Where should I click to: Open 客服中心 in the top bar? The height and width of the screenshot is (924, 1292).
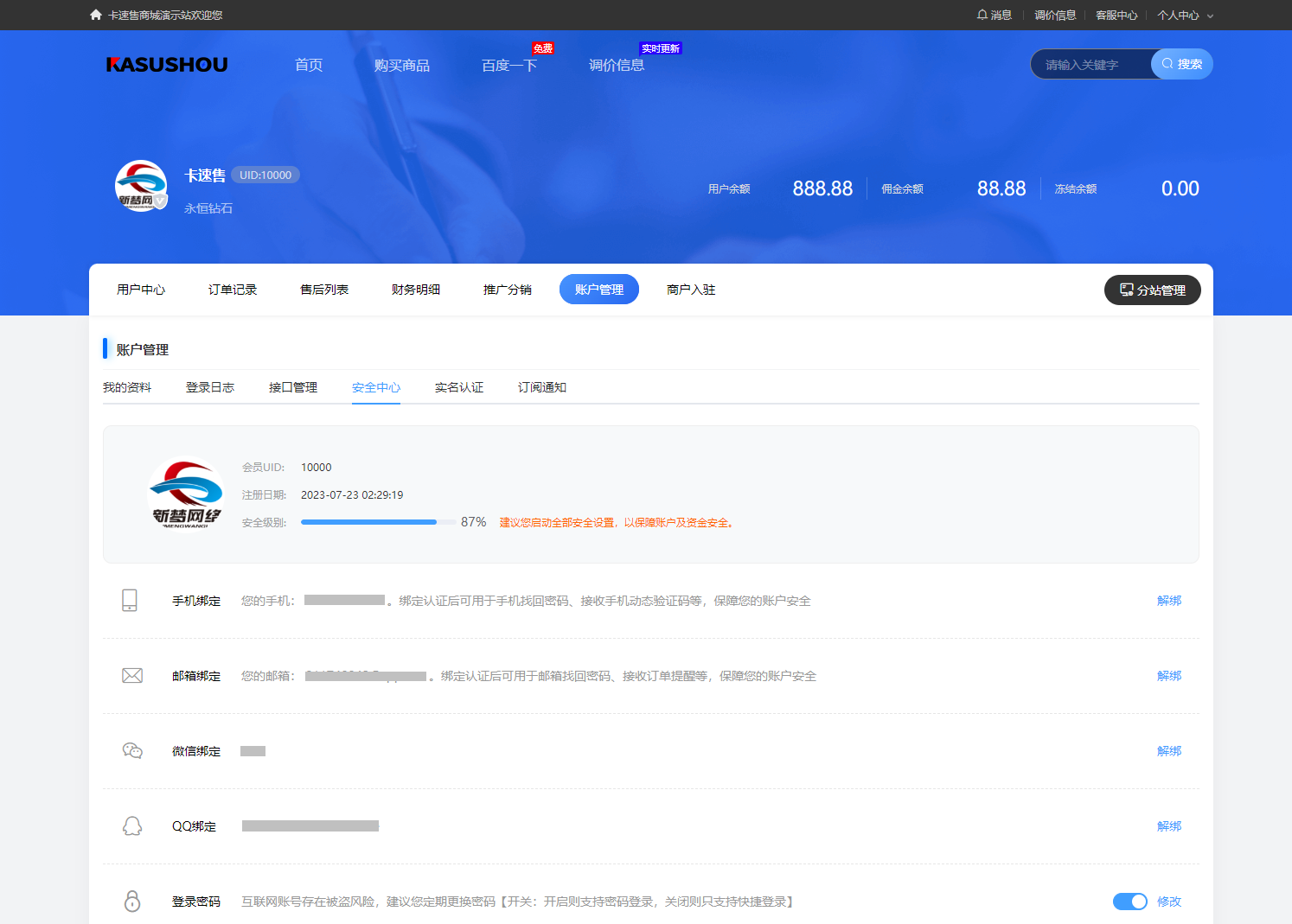[1116, 16]
